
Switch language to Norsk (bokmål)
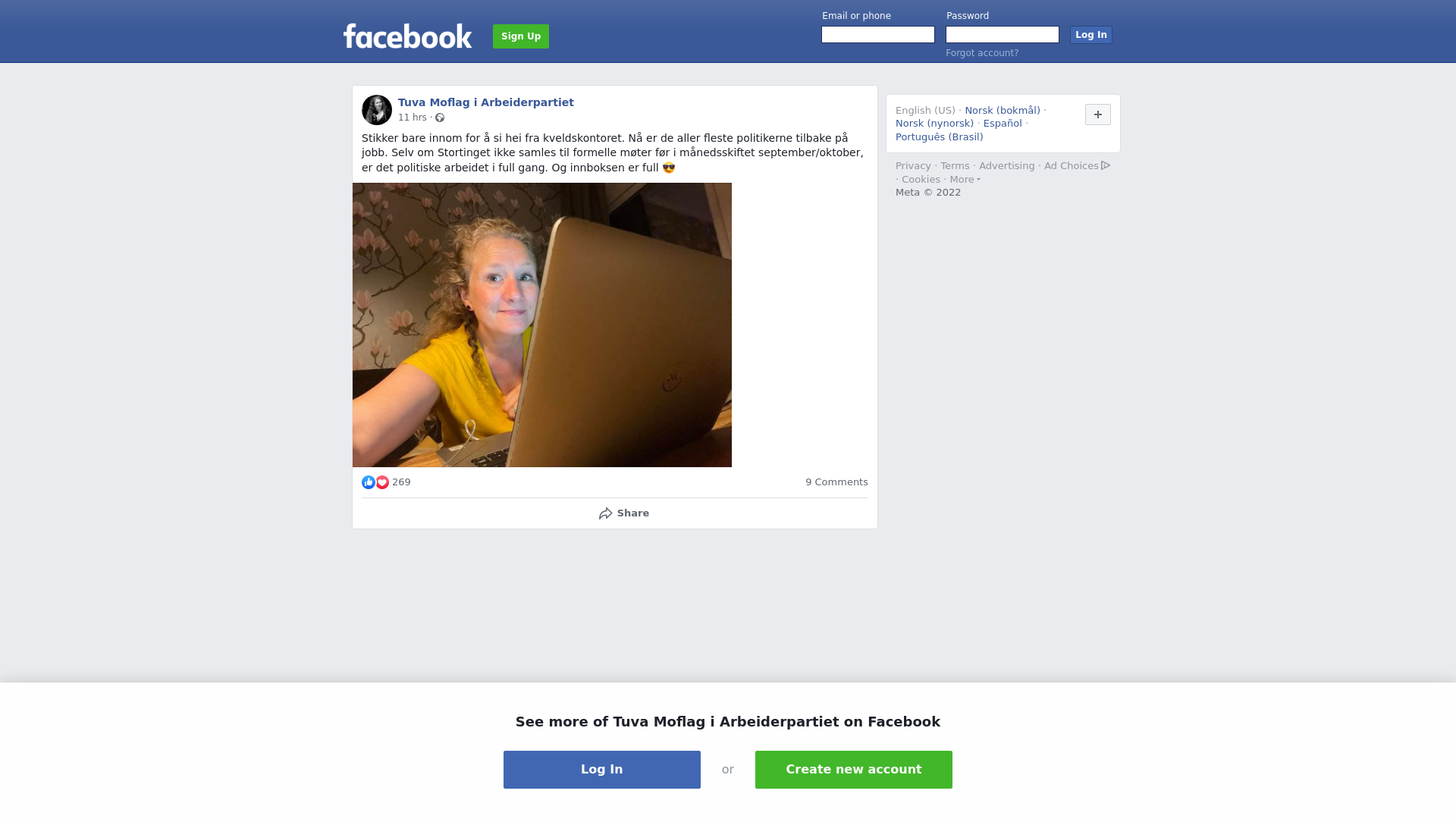tap(1003, 111)
